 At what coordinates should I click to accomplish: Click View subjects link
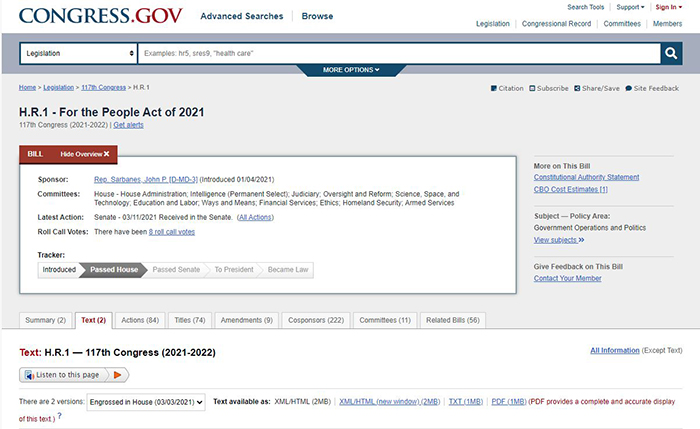tap(559, 240)
